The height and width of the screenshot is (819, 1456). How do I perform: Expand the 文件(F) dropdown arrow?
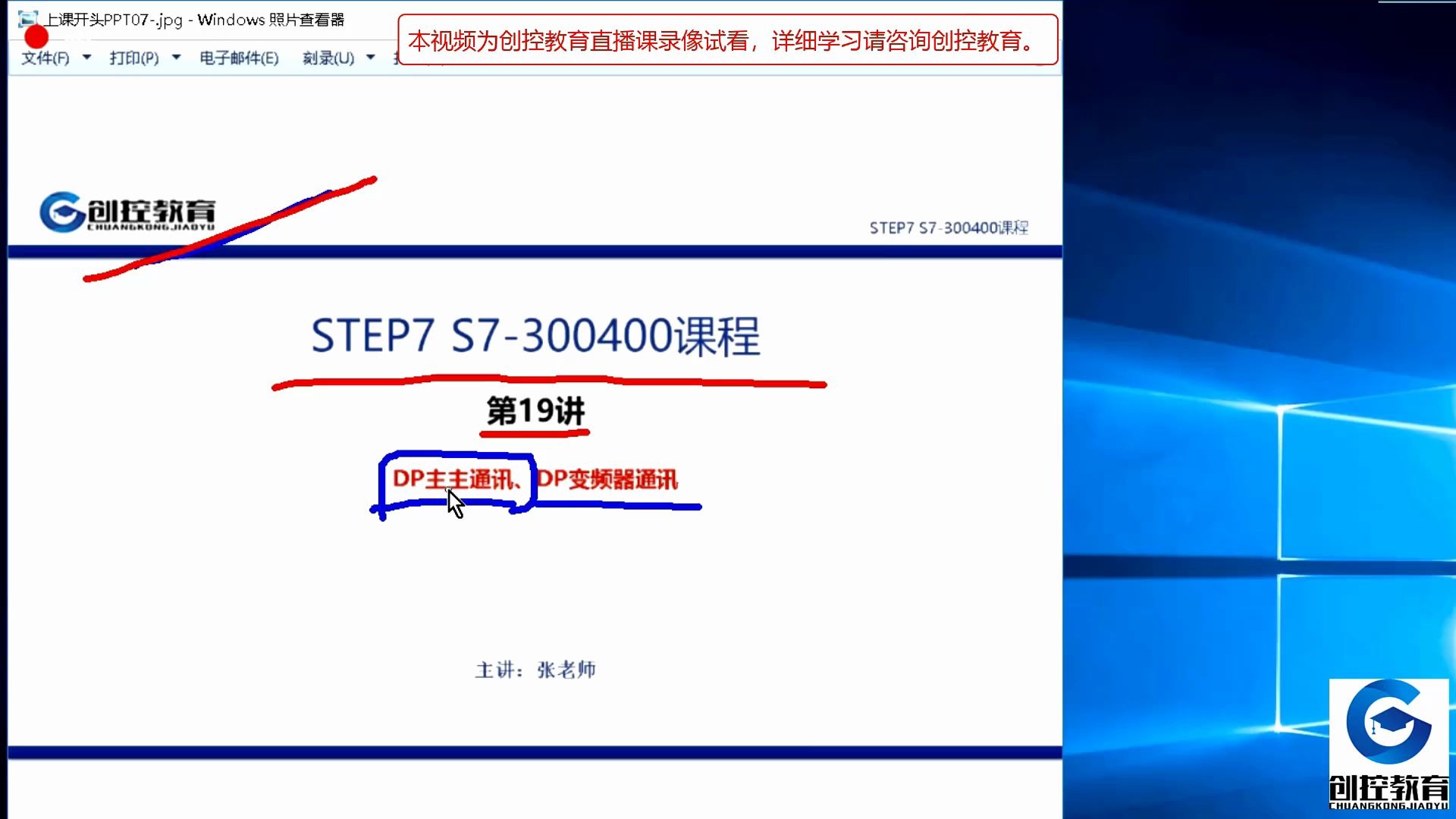click(86, 58)
